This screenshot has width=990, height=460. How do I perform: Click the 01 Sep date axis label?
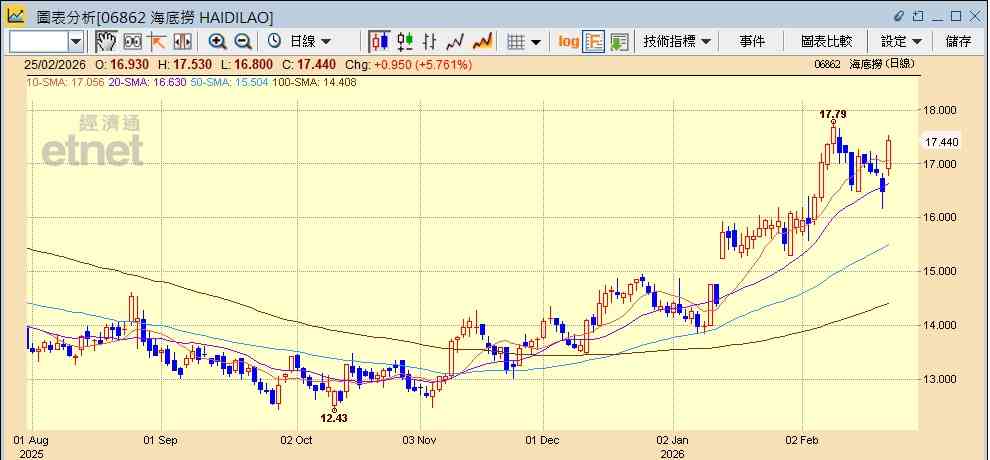[158, 440]
